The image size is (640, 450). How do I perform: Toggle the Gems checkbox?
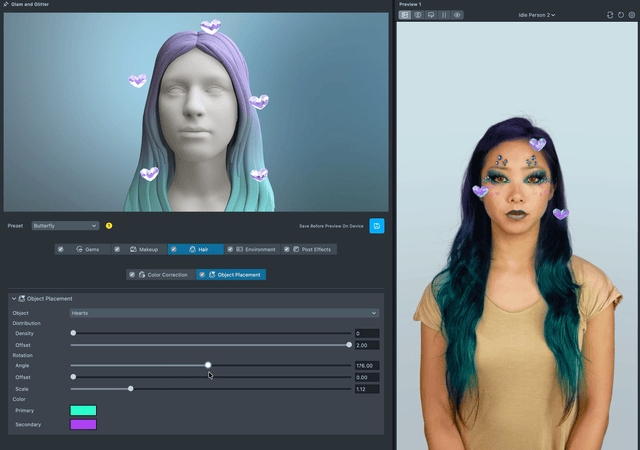pyautogui.click(x=61, y=249)
